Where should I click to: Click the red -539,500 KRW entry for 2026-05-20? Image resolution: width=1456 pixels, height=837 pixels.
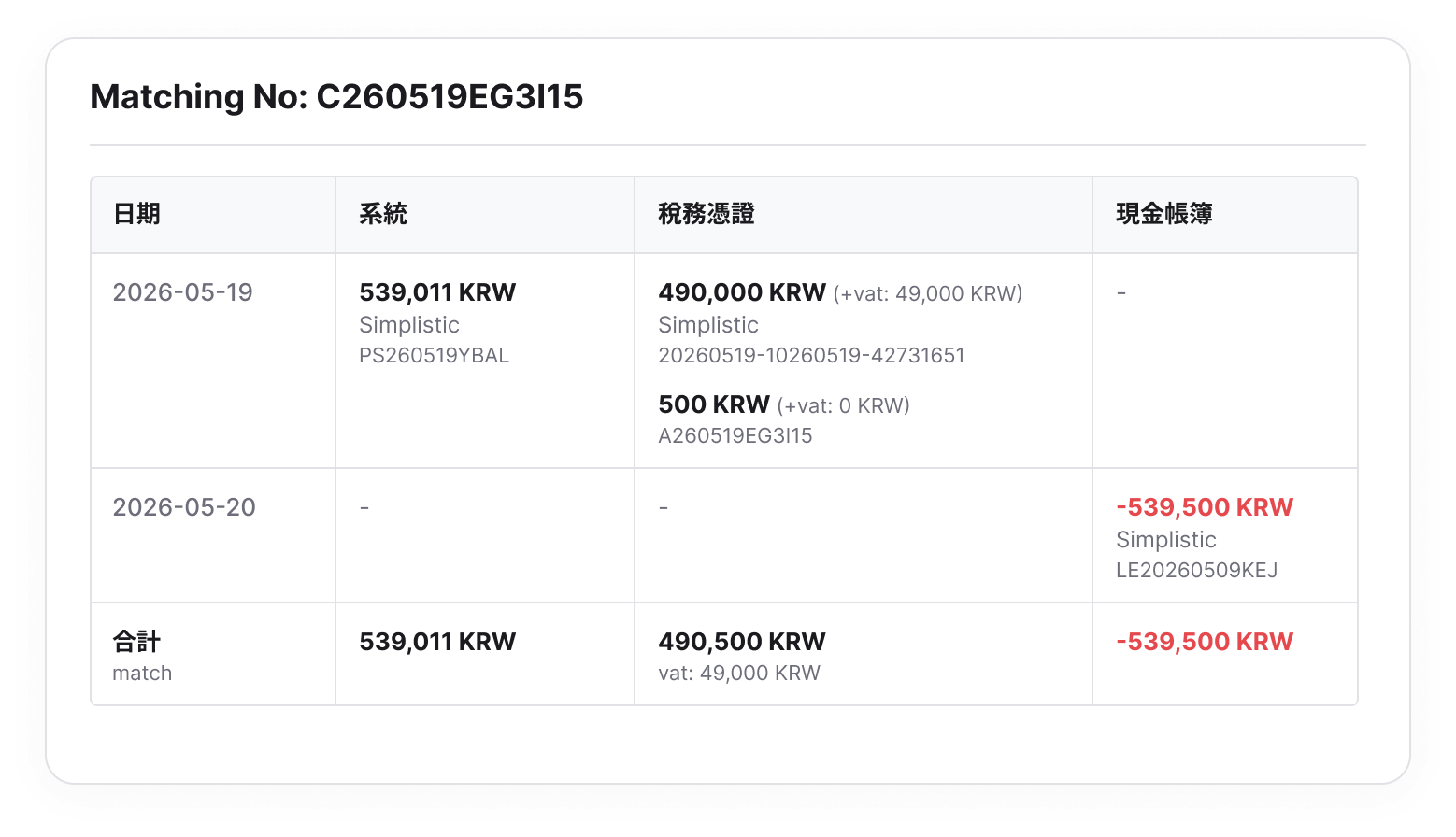(1205, 507)
